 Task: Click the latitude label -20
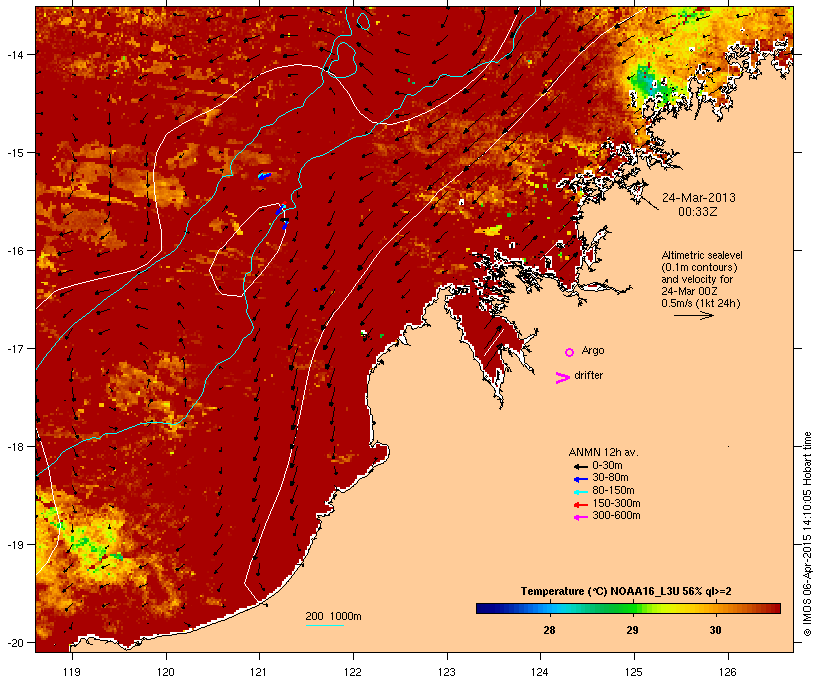point(14,643)
